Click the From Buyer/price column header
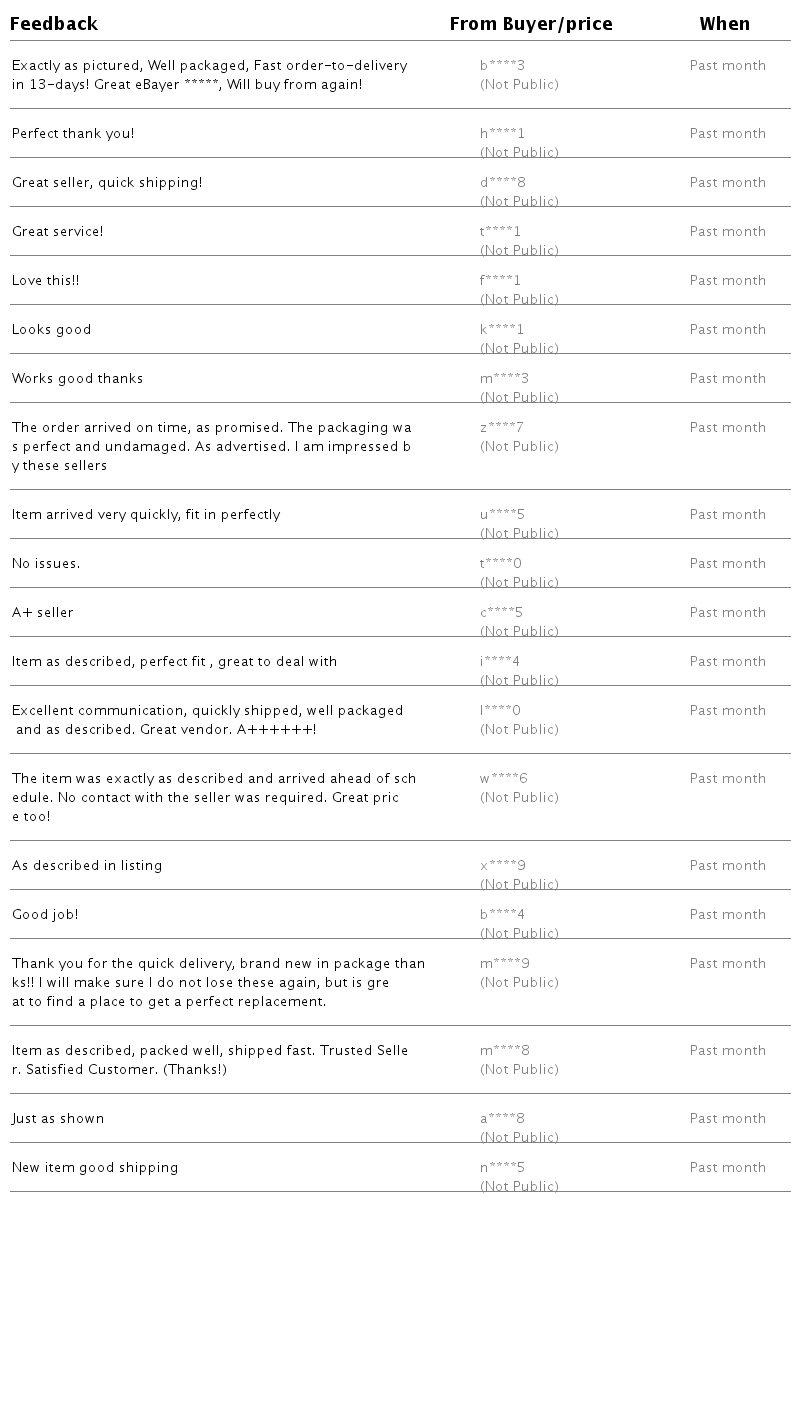 [x=531, y=24]
